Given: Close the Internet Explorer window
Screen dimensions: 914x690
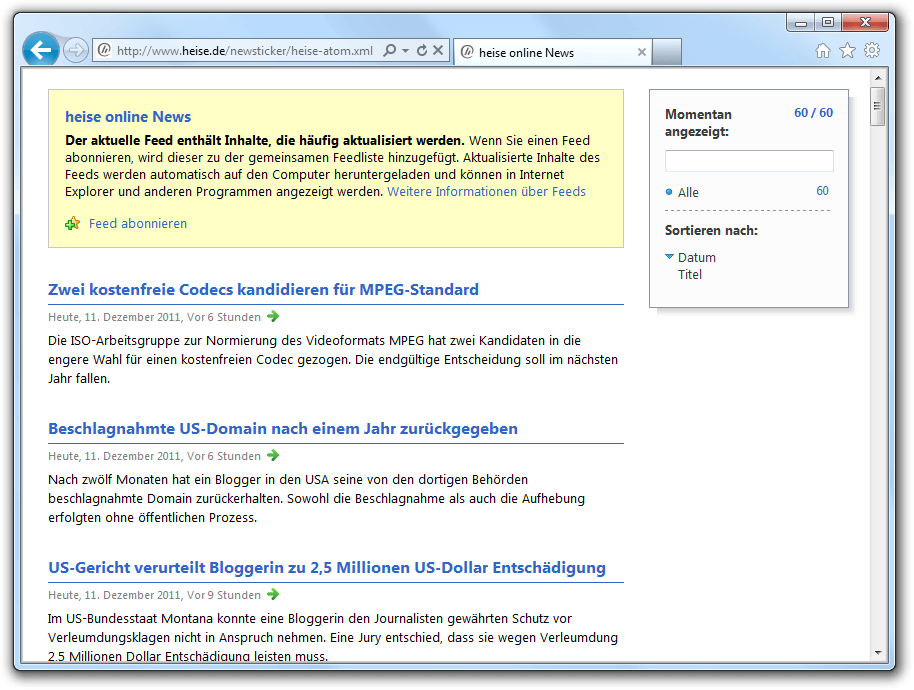Looking at the screenshot, I should (x=866, y=23).
